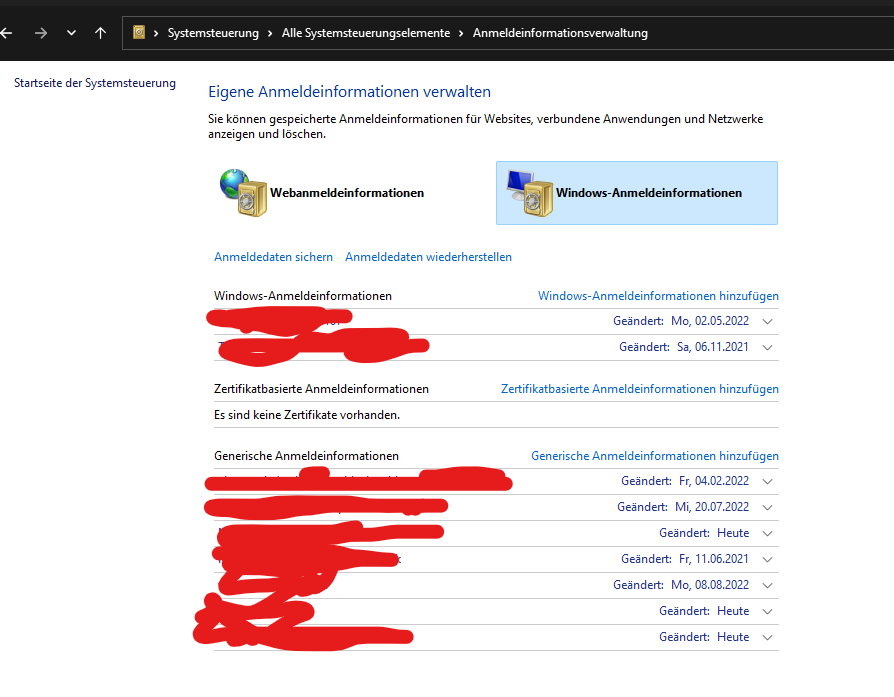
Task: Click the Anmeldedaten sichern link
Action: 273,257
